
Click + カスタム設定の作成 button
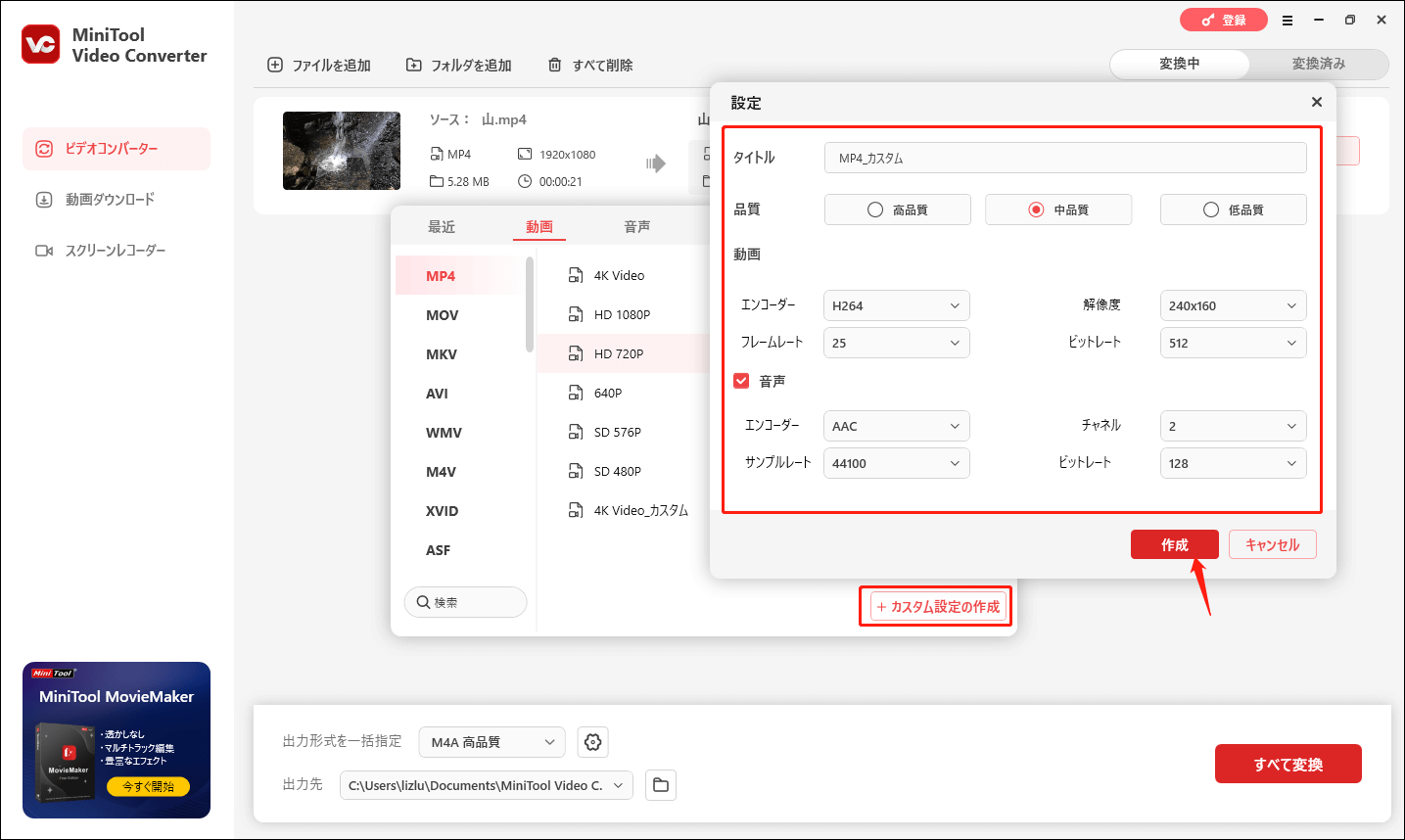(x=938, y=607)
